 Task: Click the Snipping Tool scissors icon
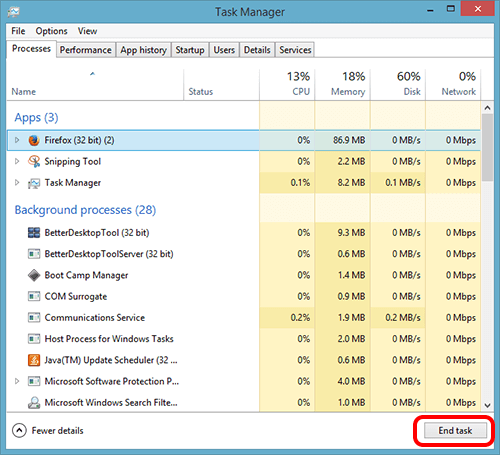tap(34, 162)
